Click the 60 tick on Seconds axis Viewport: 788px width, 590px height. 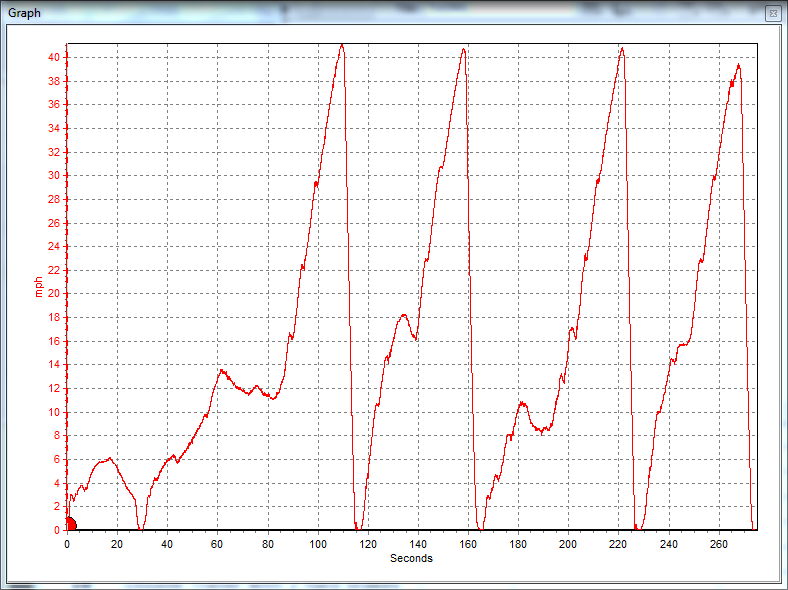pos(217,545)
